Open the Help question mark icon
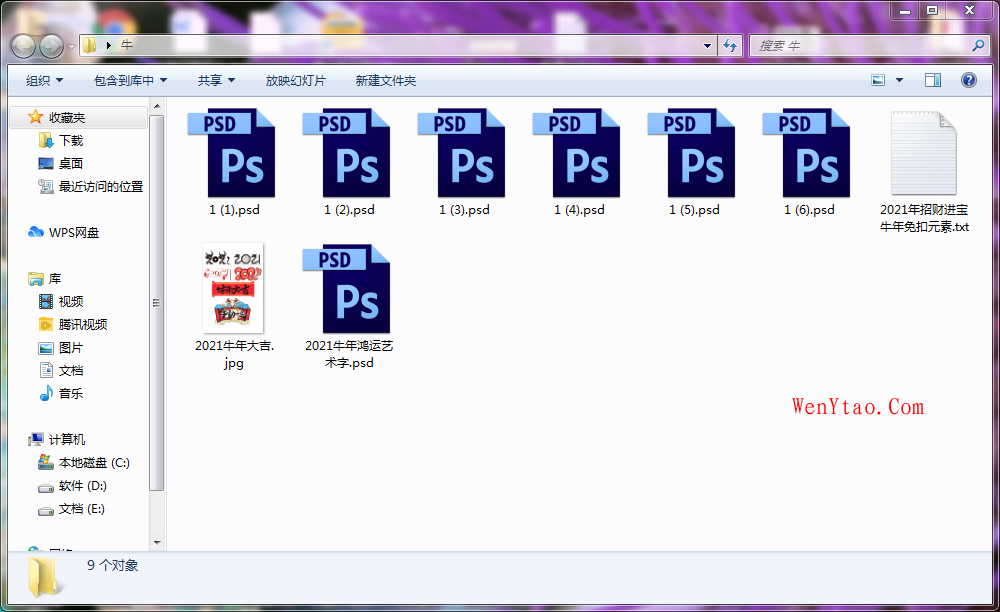The height and width of the screenshot is (612, 1000). click(969, 80)
